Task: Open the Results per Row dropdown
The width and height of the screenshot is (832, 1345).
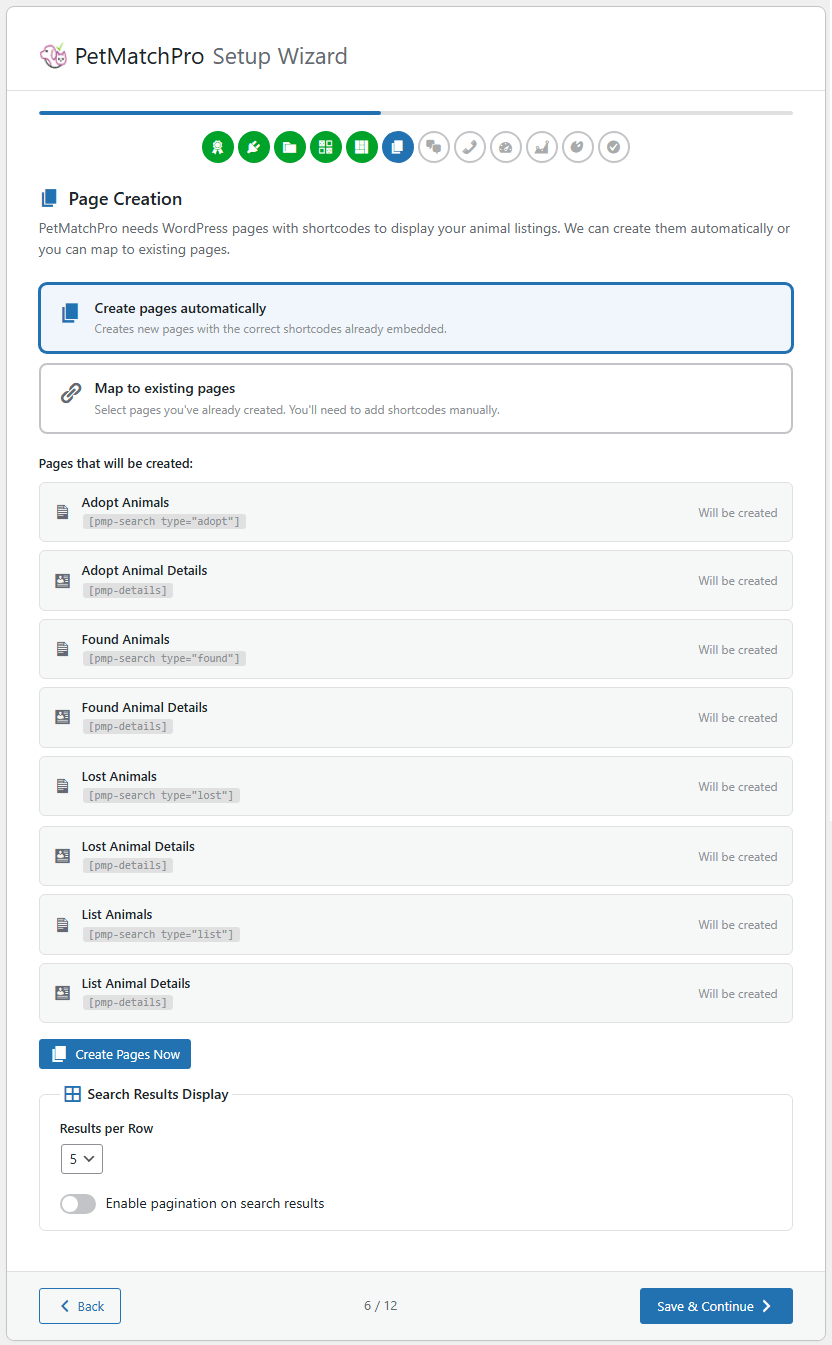Action: tap(81, 1159)
